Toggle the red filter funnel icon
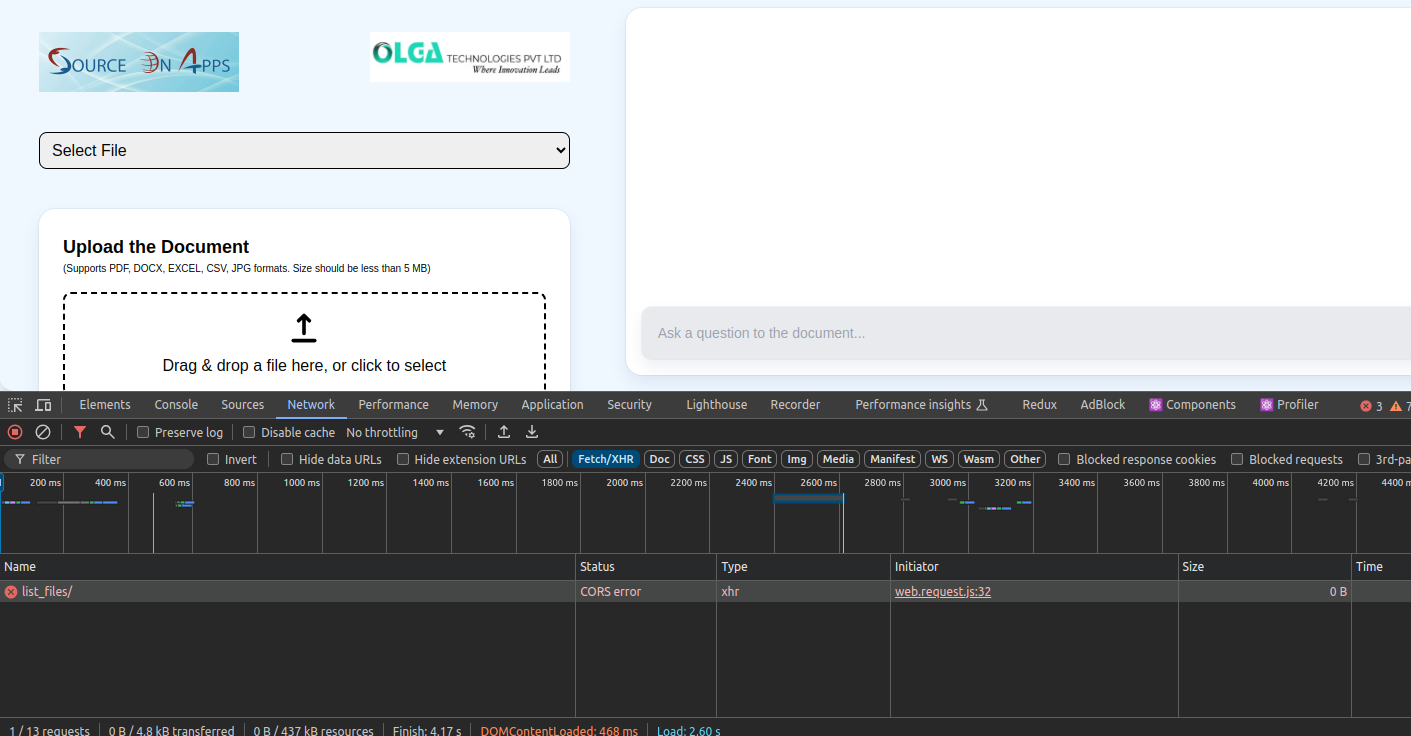This screenshot has height=736, width=1411. tap(80, 432)
